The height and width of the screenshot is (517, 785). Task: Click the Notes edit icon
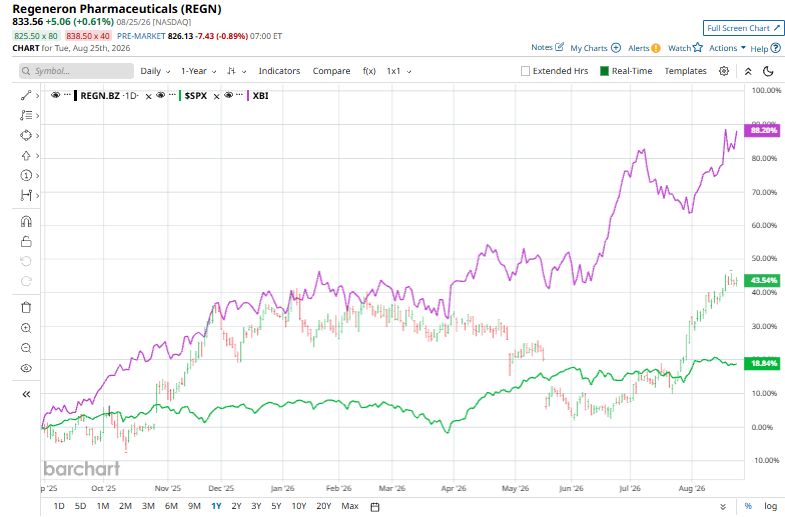pyautogui.click(x=560, y=47)
